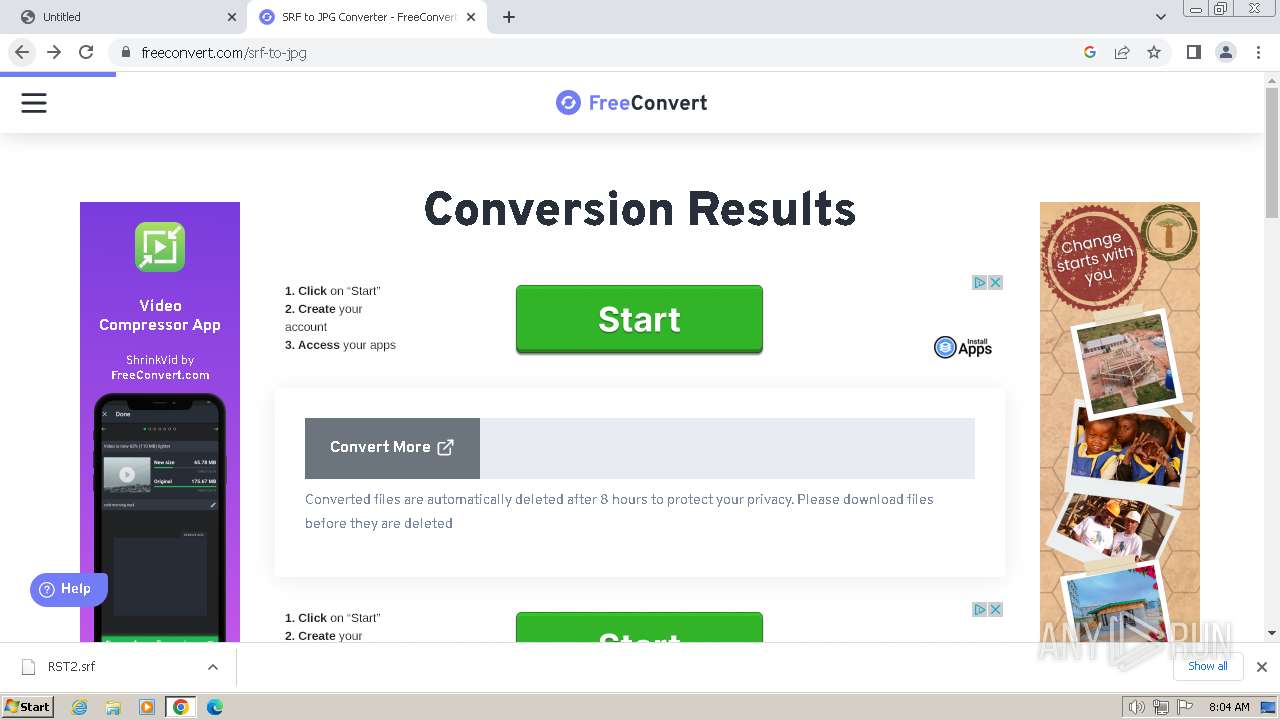This screenshot has height=720, width=1280.
Task: Click the Install Apps logo in ad
Action: [963, 347]
